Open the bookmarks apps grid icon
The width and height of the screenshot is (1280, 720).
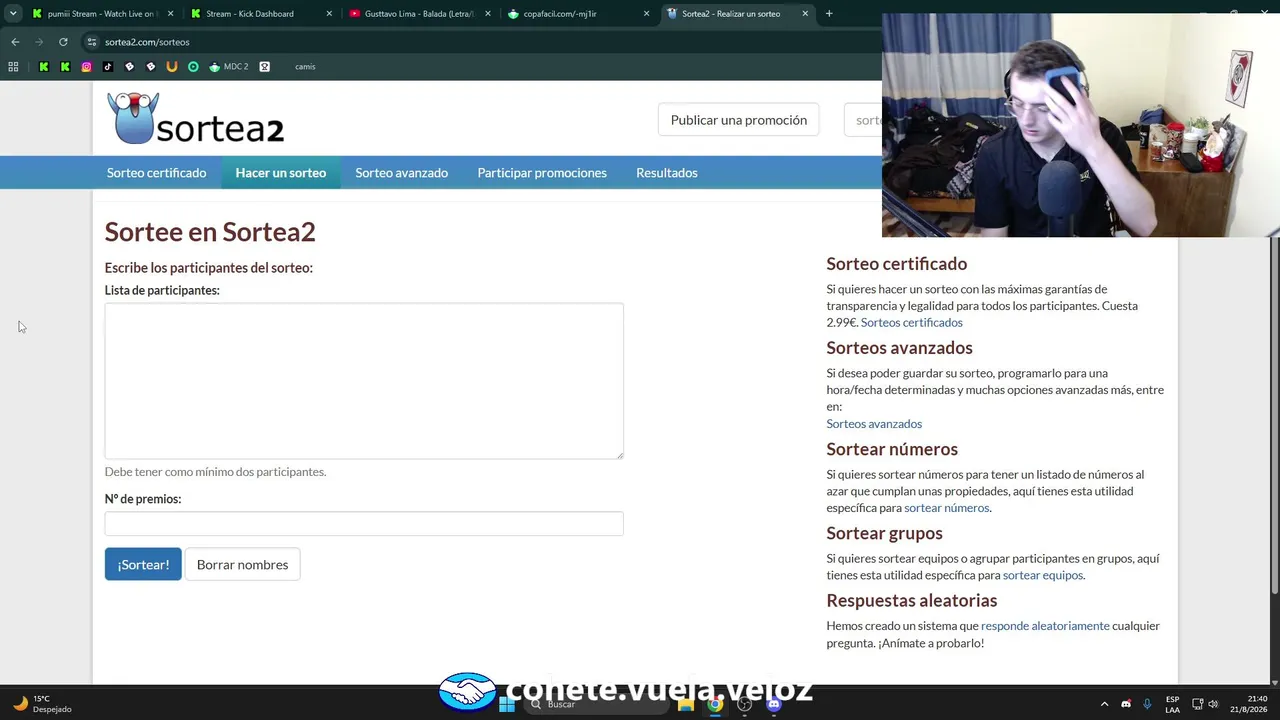(x=13, y=67)
